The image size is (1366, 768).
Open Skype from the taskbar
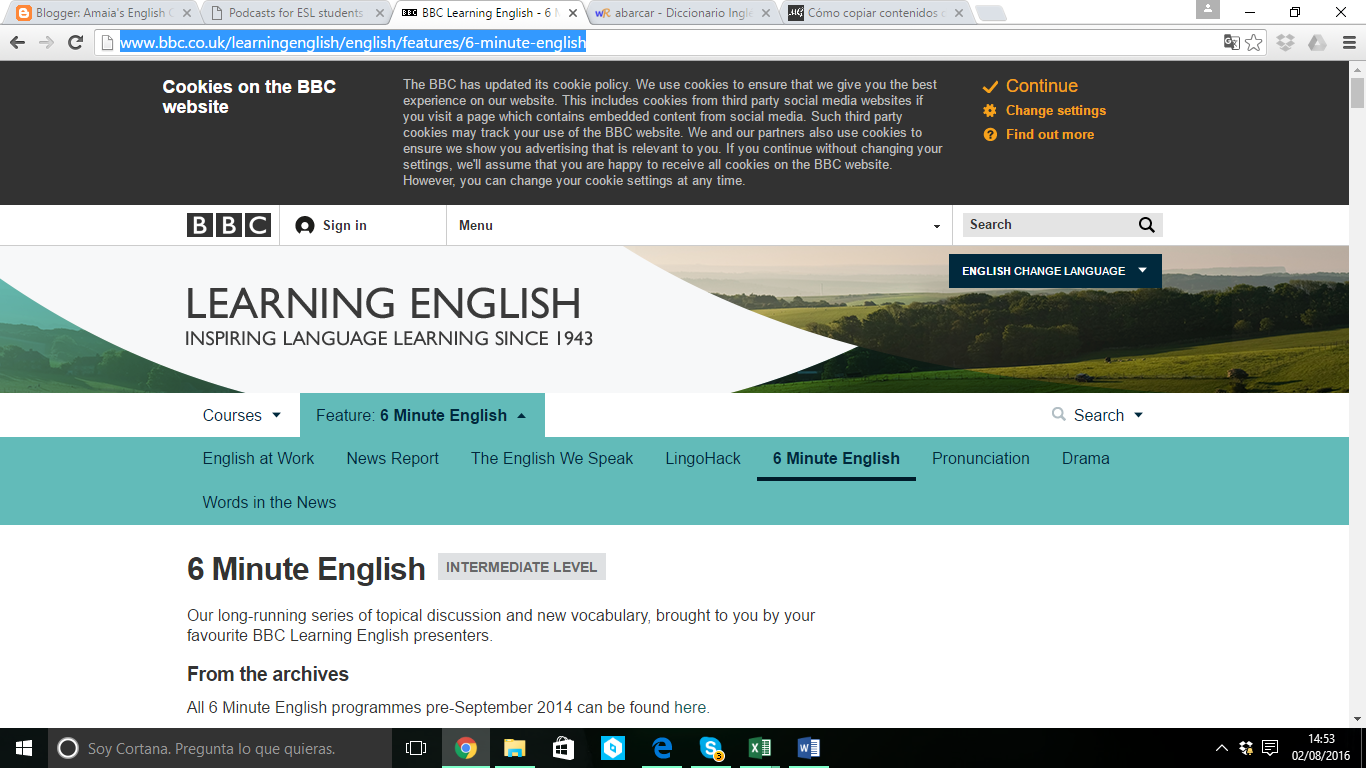[x=711, y=748]
